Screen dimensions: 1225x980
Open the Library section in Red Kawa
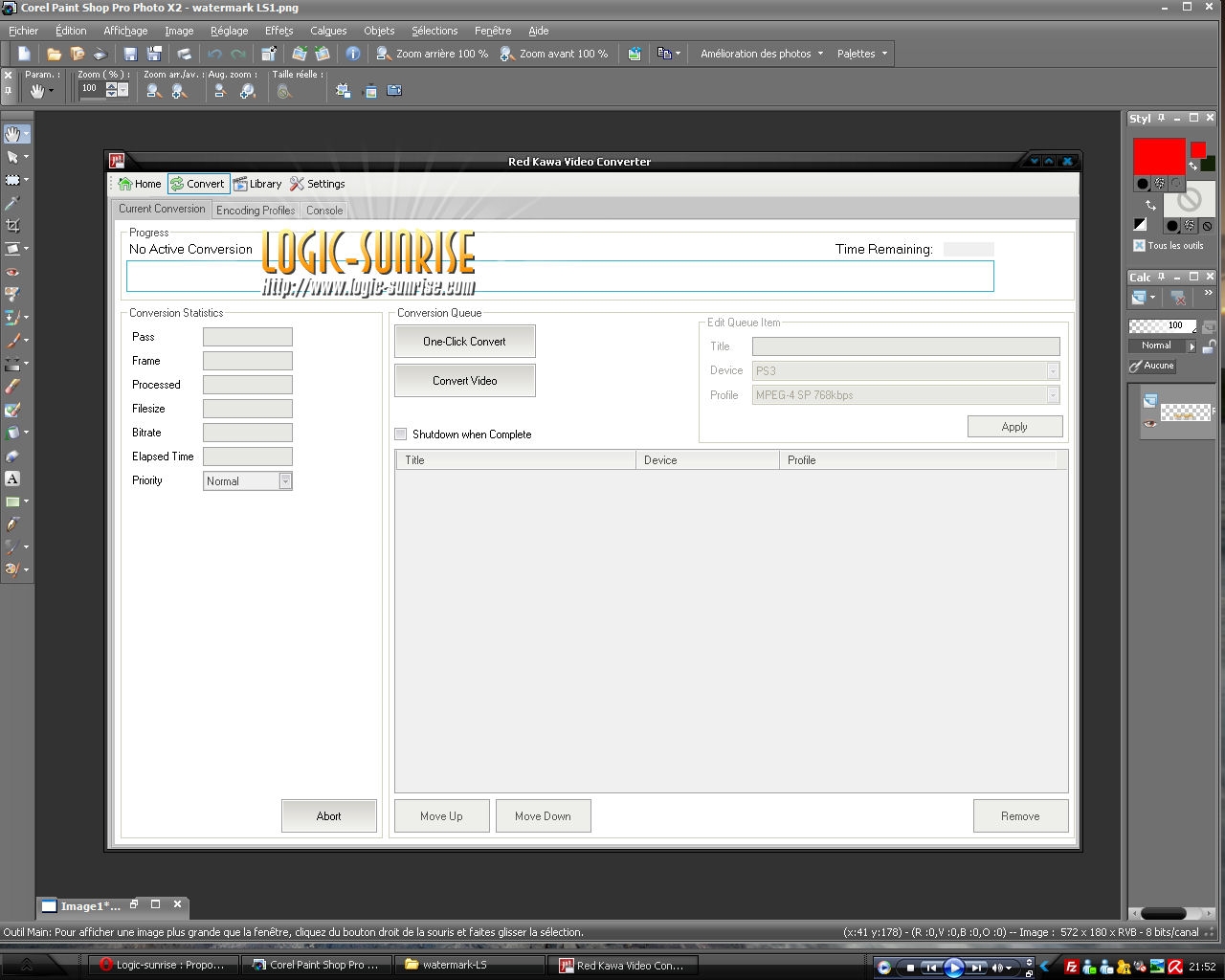click(257, 184)
